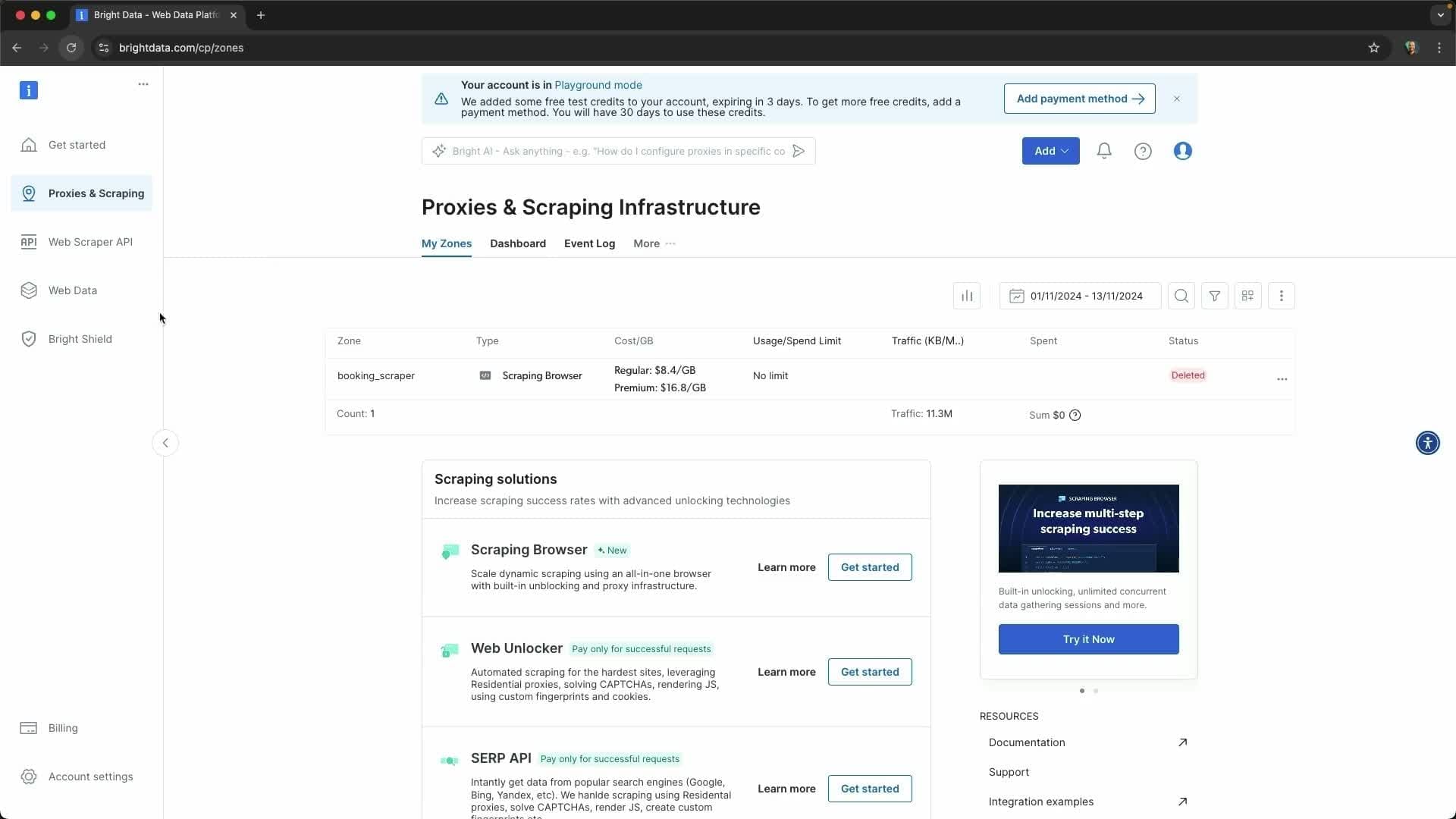Click the Deleted status badge
The width and height of the screenshot is (1456, 819).
point(1188,375)
